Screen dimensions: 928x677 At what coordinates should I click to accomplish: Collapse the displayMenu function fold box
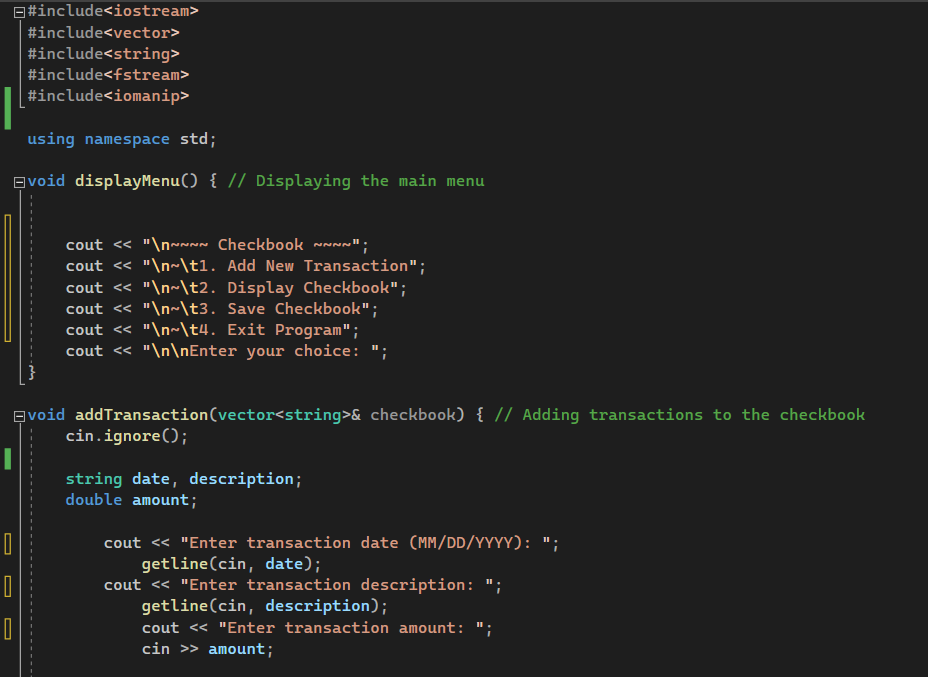pyautogui.click(x=19, y=182)
